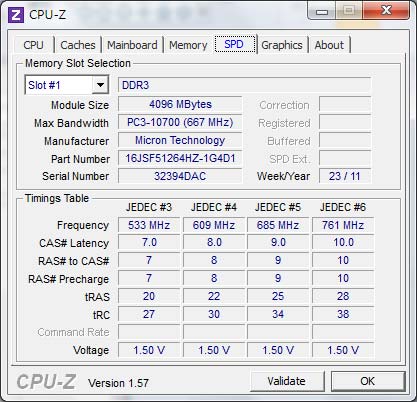The image size is (417, 402).
Task: Click tRAS value 25
Action: coord(278,296)
